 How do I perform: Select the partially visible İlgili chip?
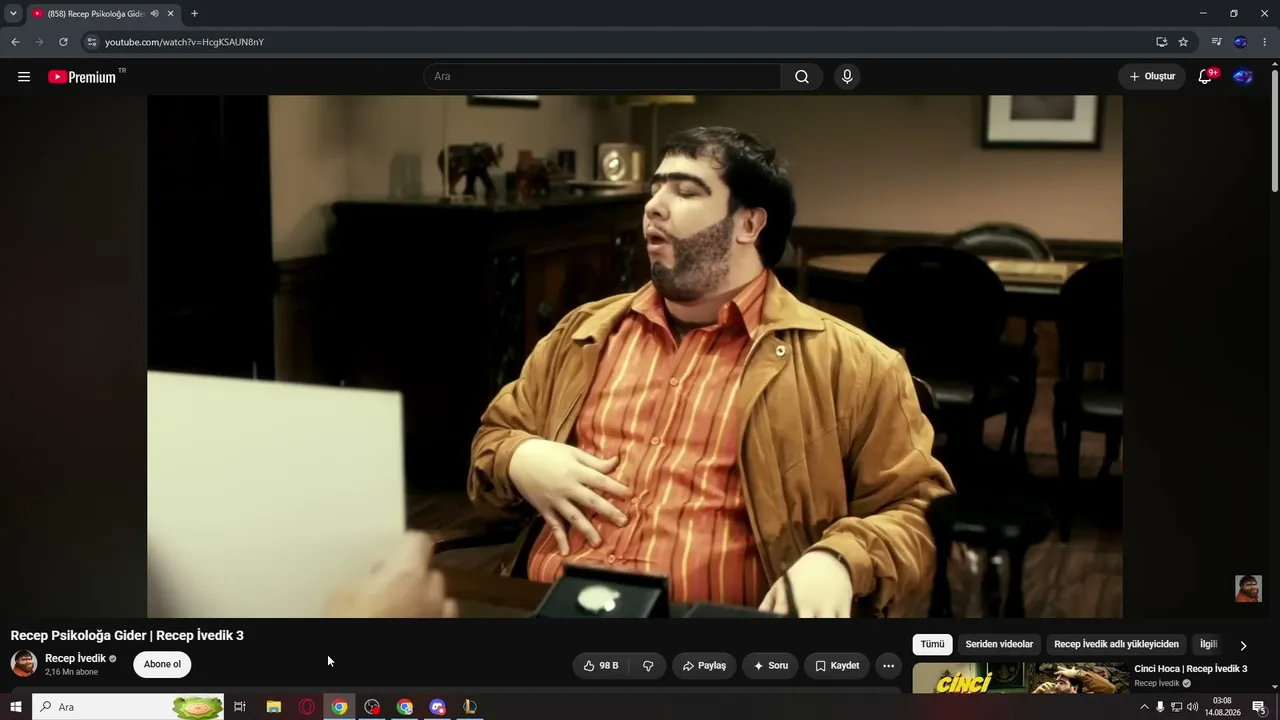coord(1208,644)
